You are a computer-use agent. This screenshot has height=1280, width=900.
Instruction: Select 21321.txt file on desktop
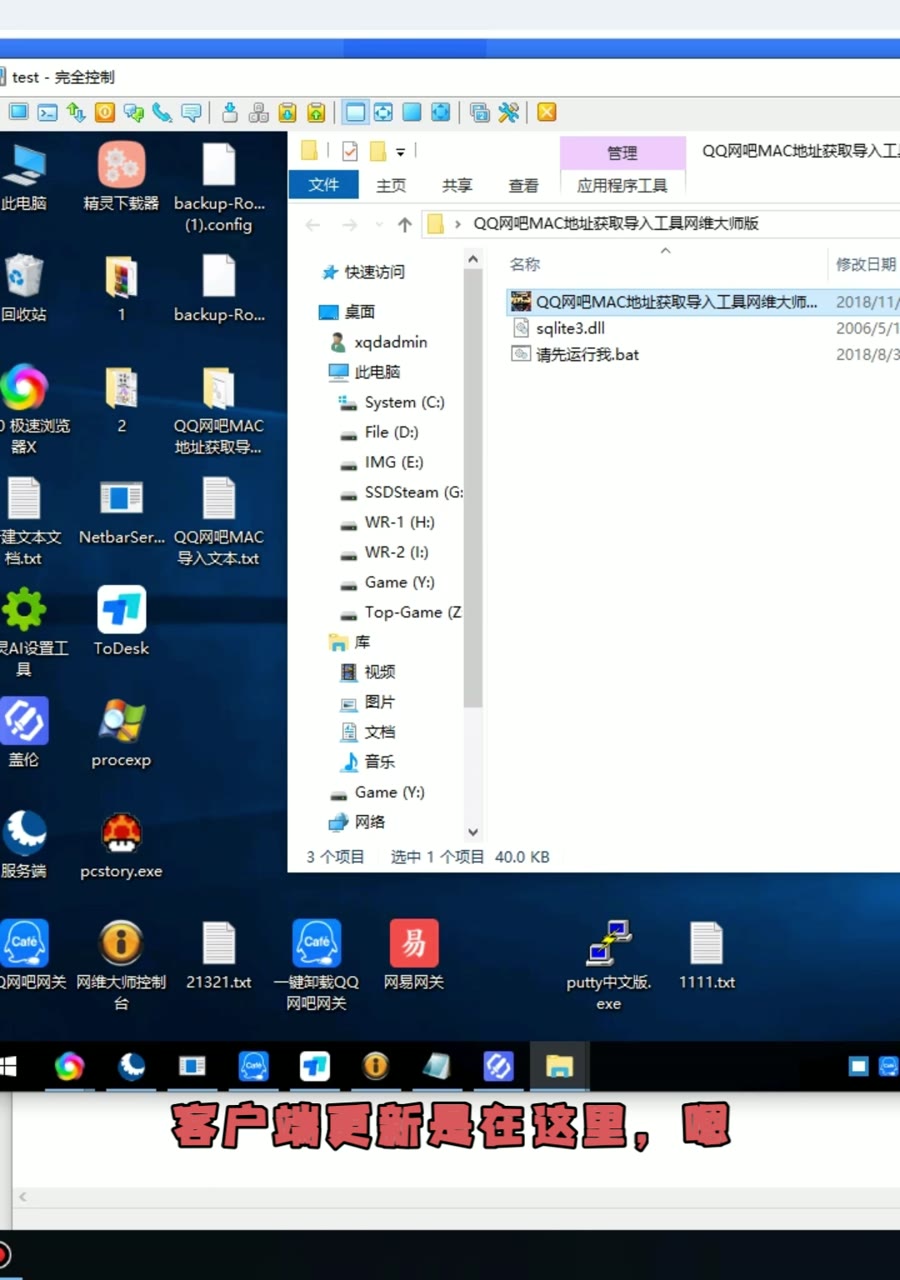pos(219,955)
